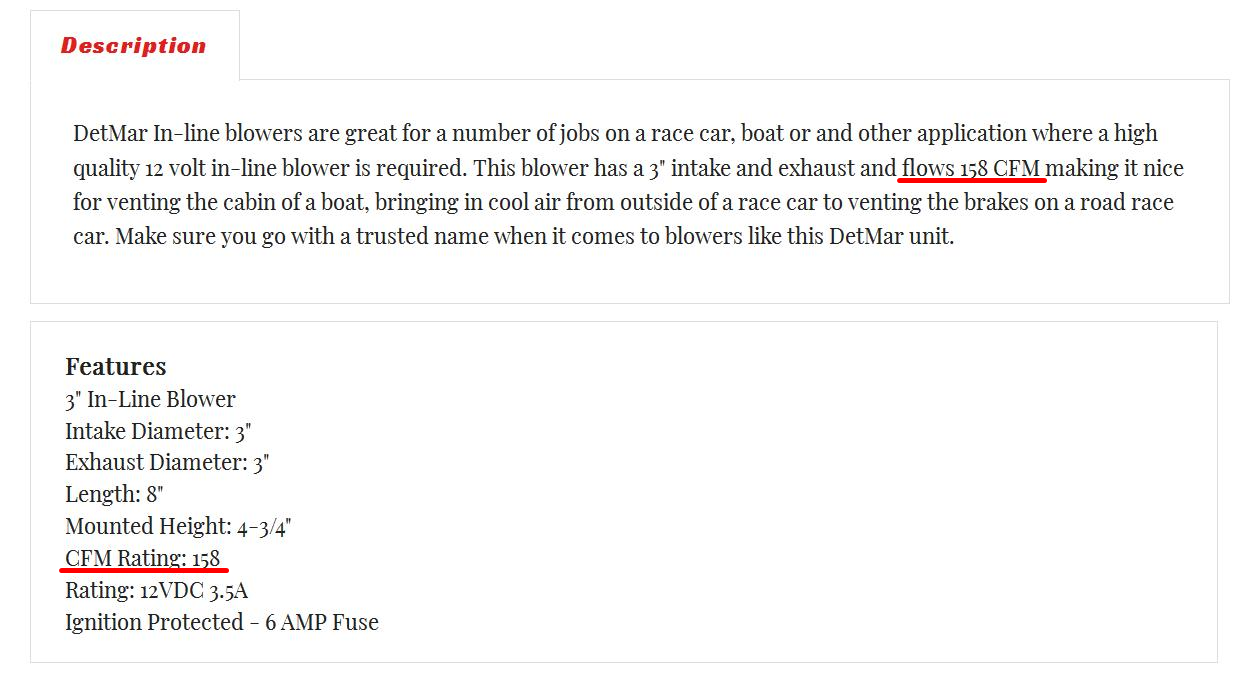Click the "Intake Diameter: 3"" line
This screenshot has height=675, width=1238.
[158, 431]
